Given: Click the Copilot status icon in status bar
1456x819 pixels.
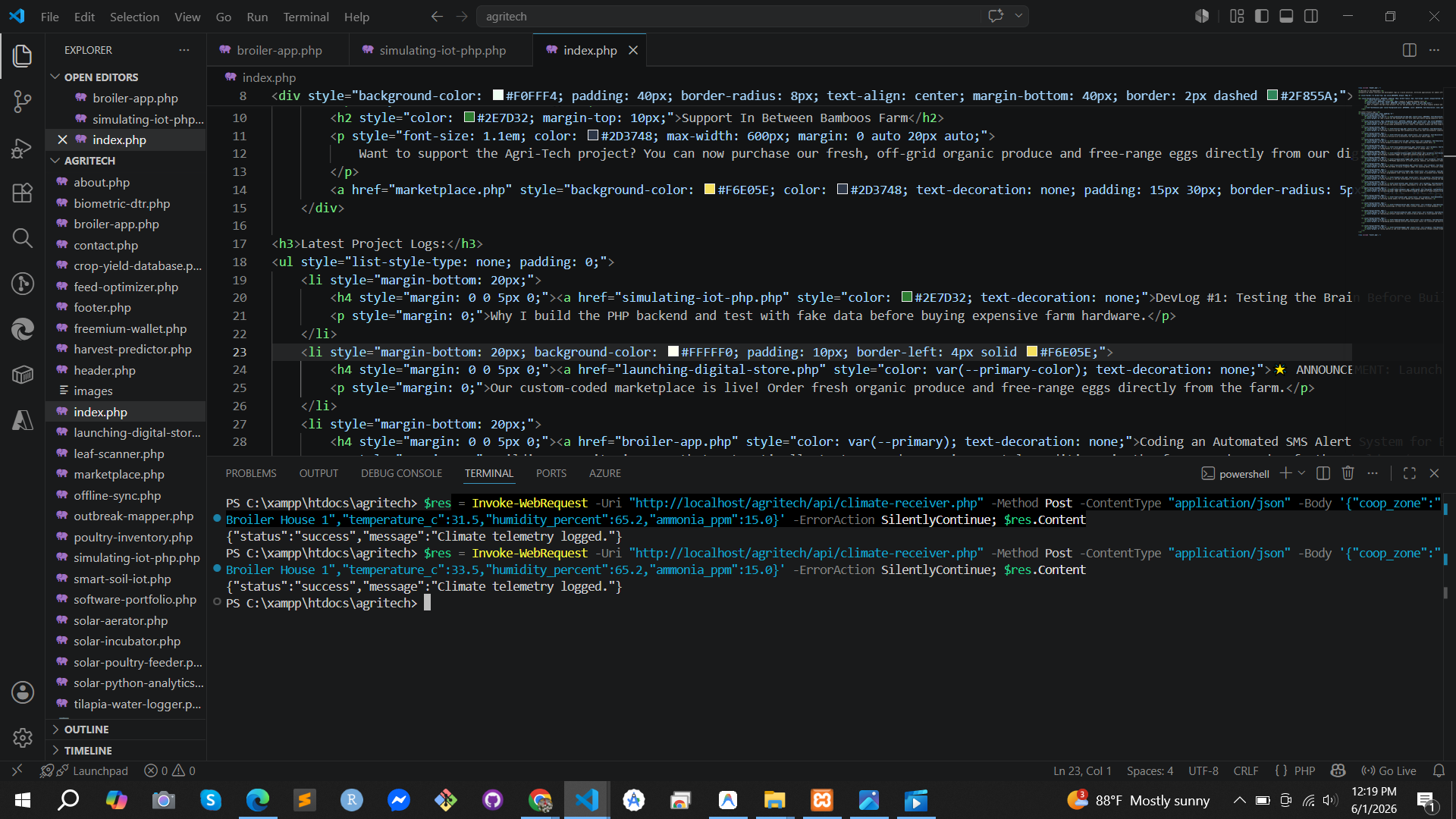Looking at the screenshot, I should (x=1338, y=770).
